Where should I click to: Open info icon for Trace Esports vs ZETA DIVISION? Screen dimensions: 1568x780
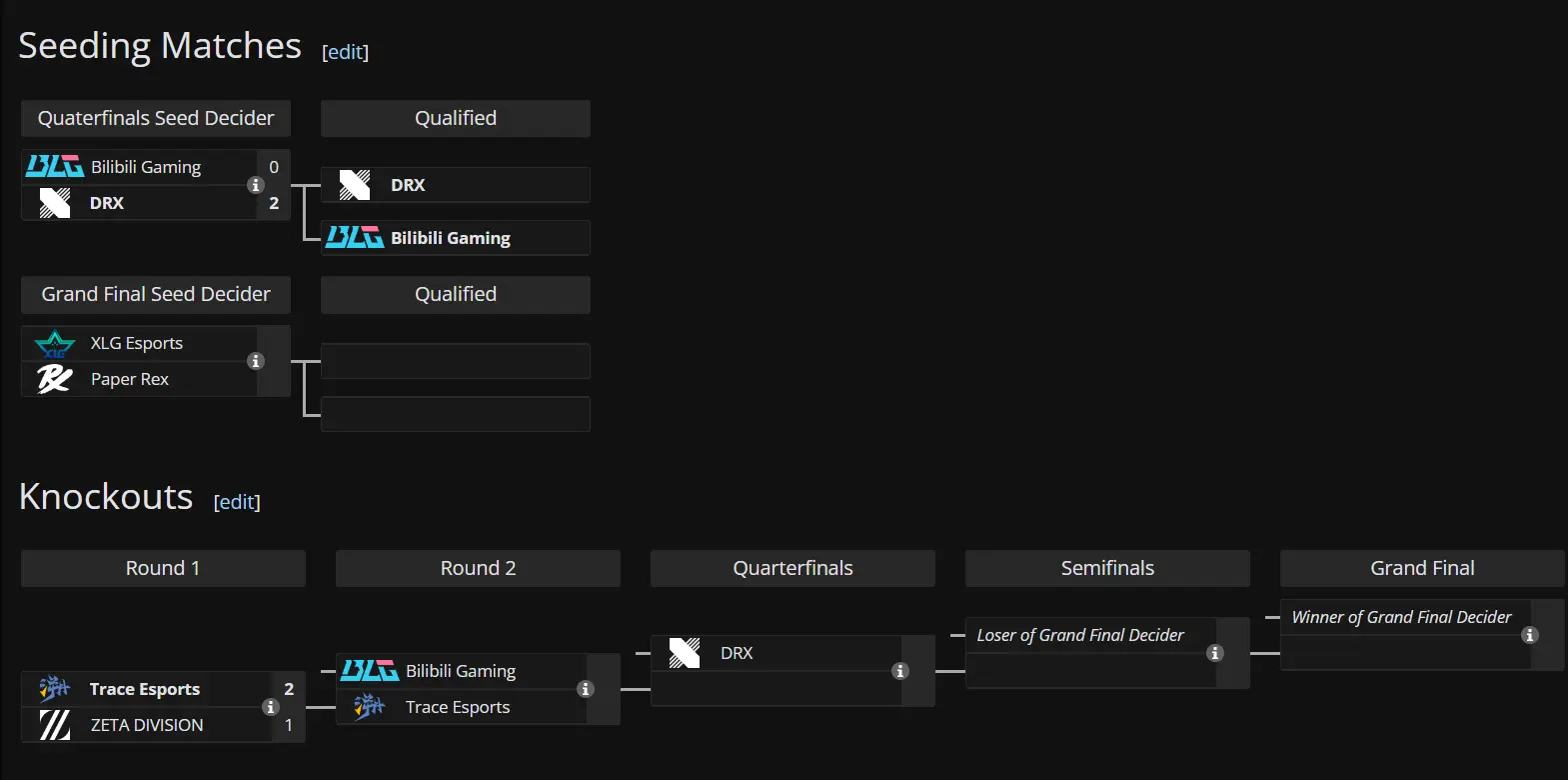pyautogui.click(x=270, y=707)
